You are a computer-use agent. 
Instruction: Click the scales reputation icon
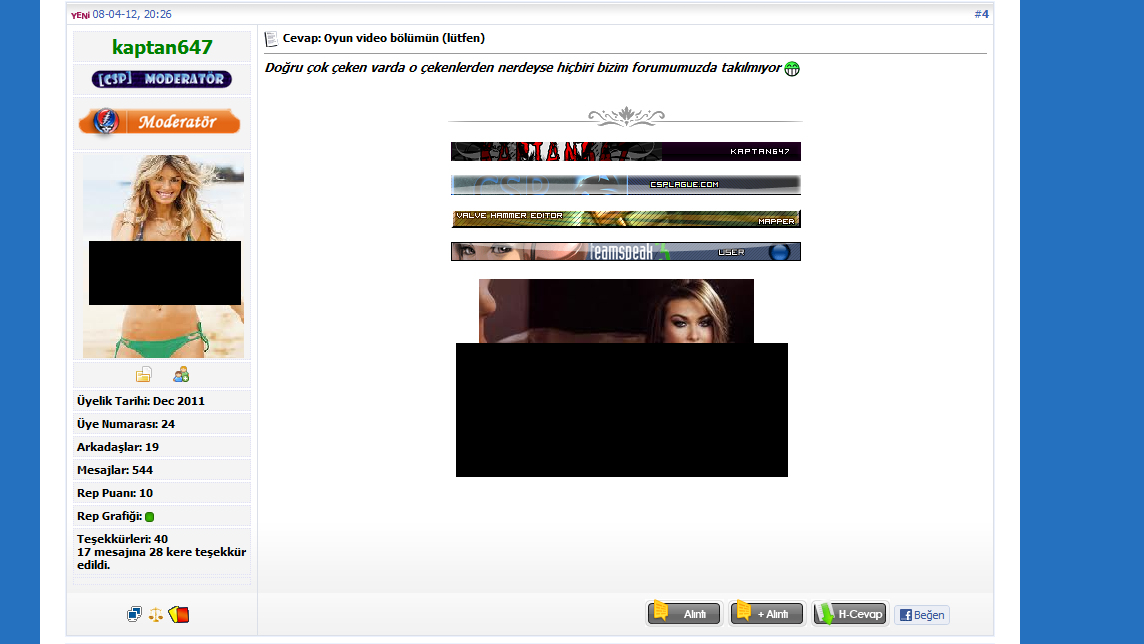click(156, 614)
